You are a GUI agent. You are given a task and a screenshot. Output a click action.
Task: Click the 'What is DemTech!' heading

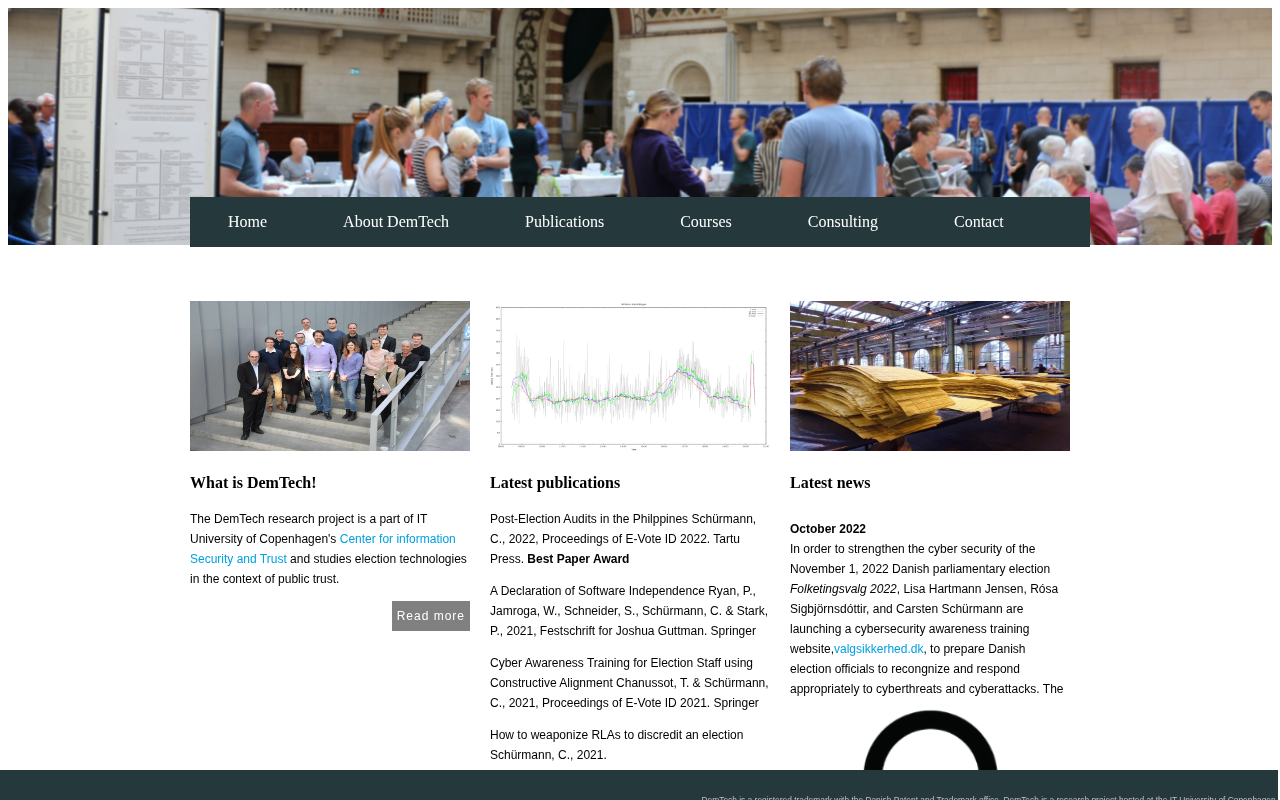253,483
